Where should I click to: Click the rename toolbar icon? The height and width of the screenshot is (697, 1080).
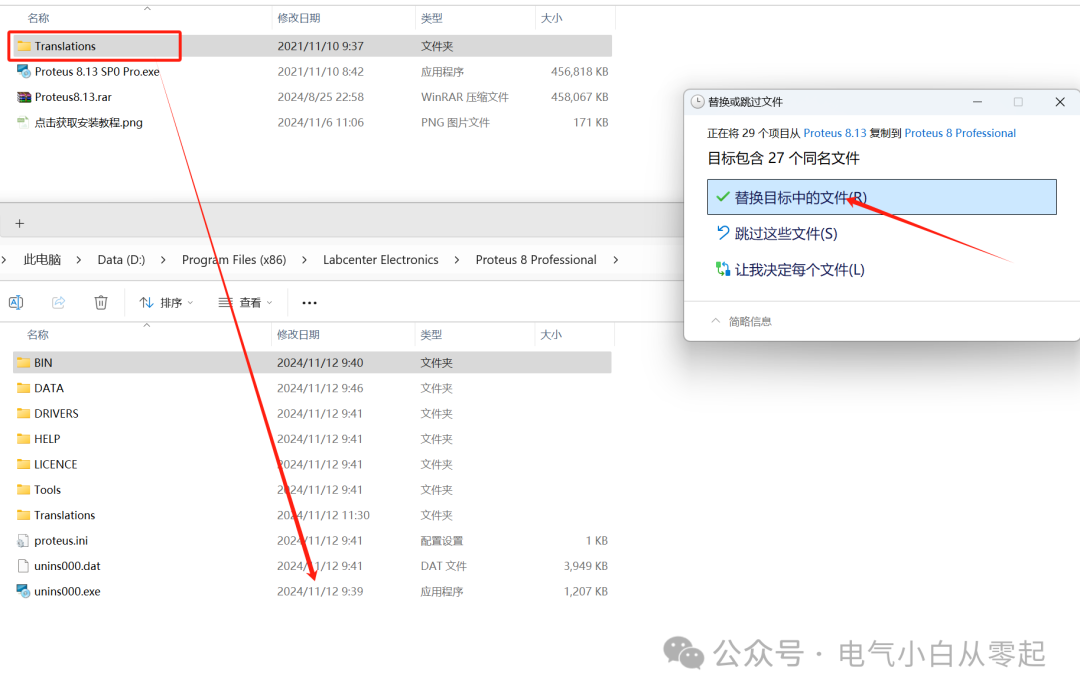point(16,302)
